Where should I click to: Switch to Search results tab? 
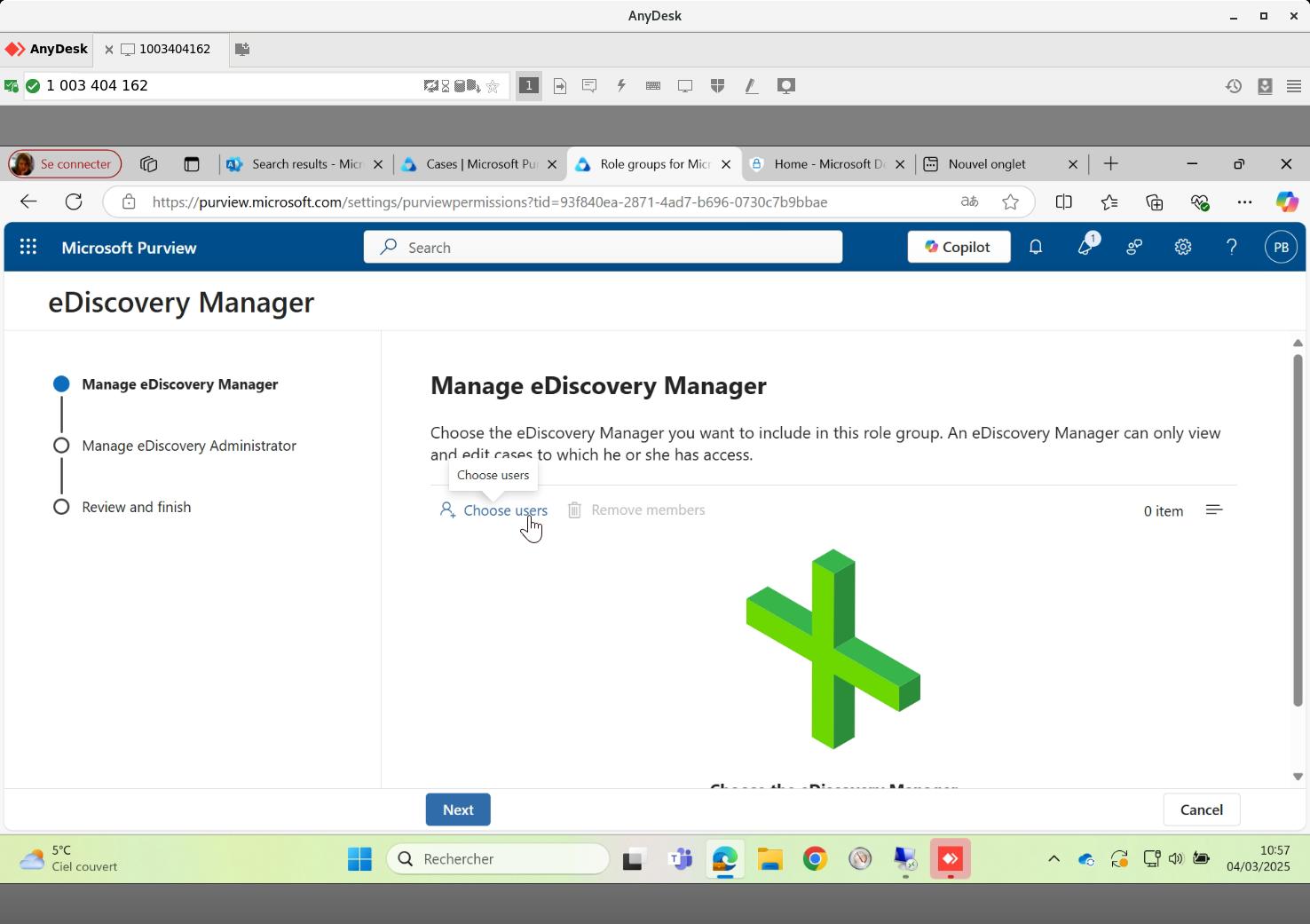point(305,164)
